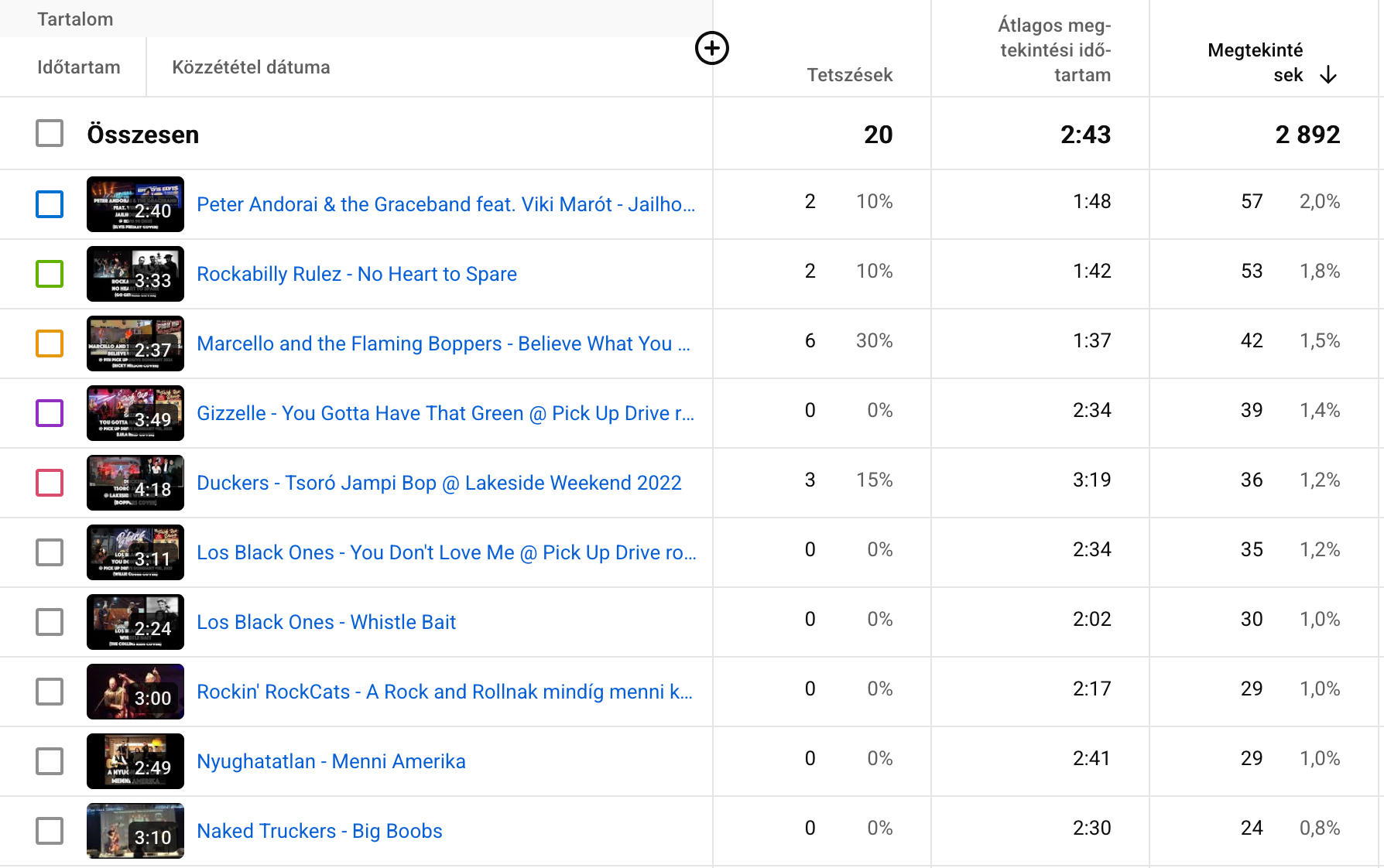Click the descending sort arrow on Megtekintések
The image size is (1384, 868).
click(1328, 75)
